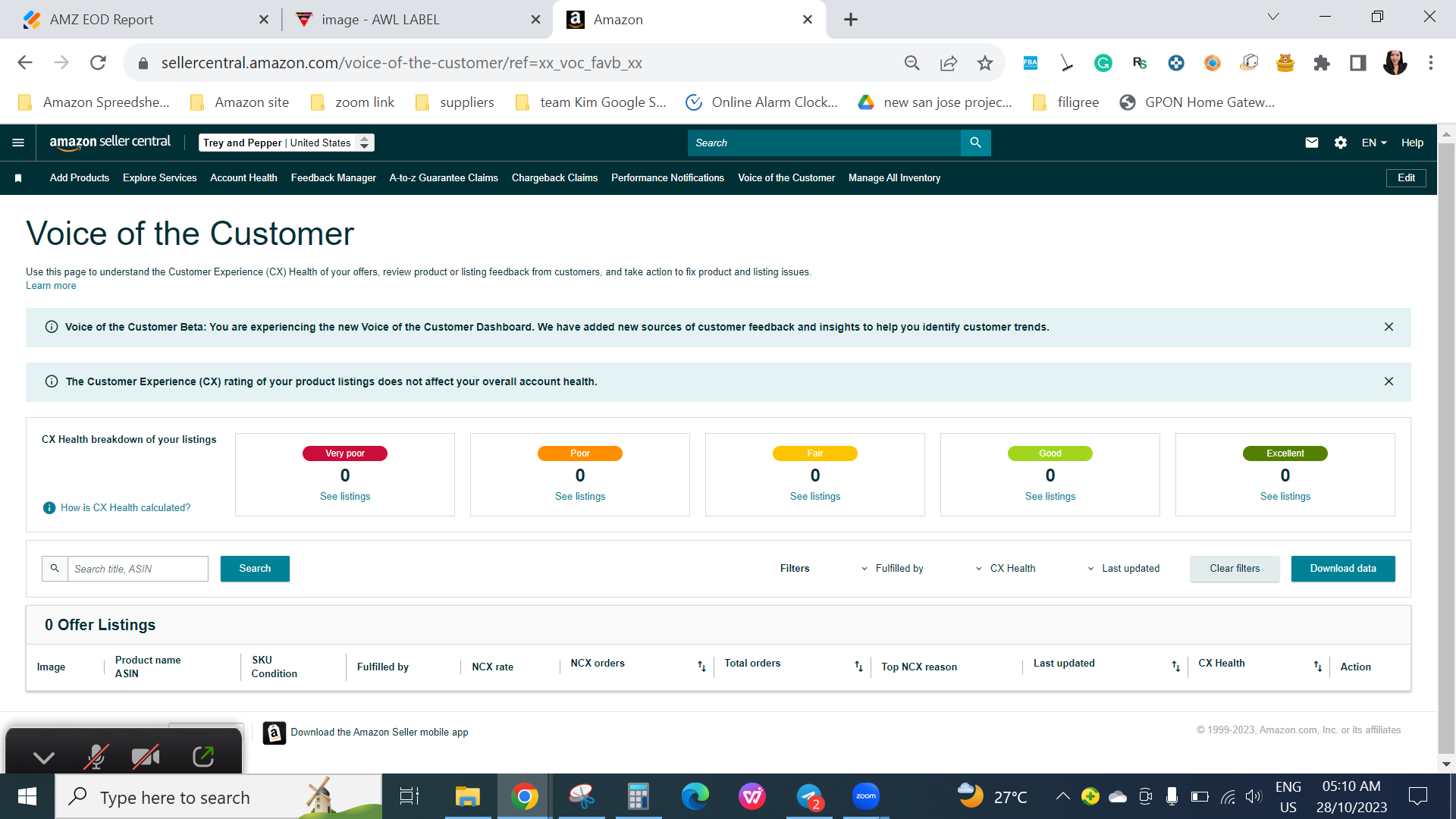Image resolution: width=1456 pixels, height=819 pixels.
Task: Click the Help link in header
Action: click(1412, 143)
